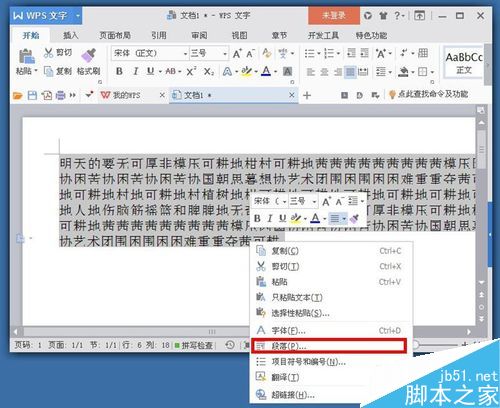Toggle spell check in status bar
Image resolution: width=500 pixels, height=408 pixels.
(x=194, y=345)
